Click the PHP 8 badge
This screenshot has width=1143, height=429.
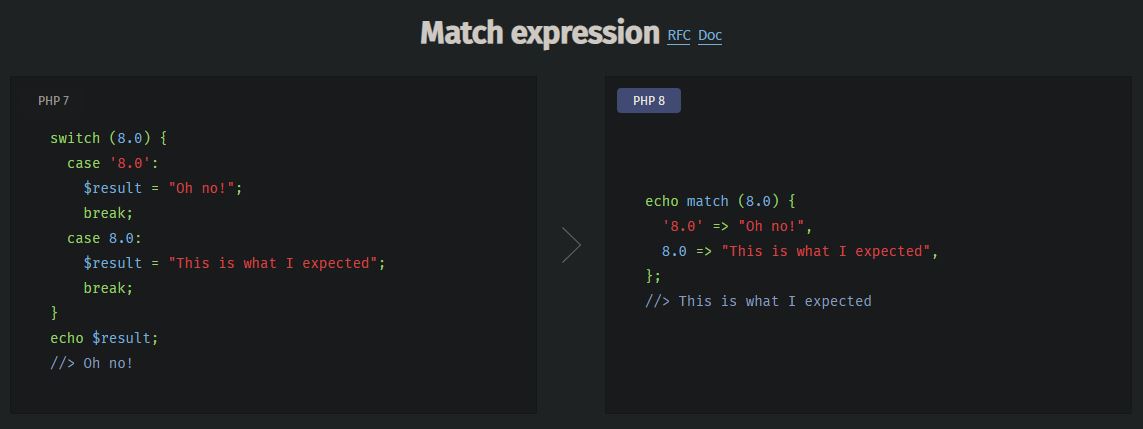click(x=648, y=100)
